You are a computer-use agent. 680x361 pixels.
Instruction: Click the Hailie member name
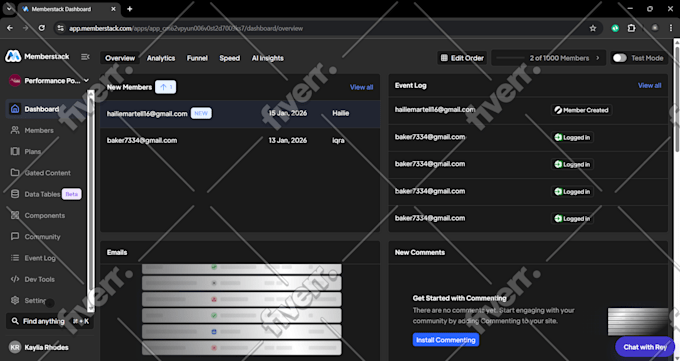pyautogui.click(x=340, y=113)
